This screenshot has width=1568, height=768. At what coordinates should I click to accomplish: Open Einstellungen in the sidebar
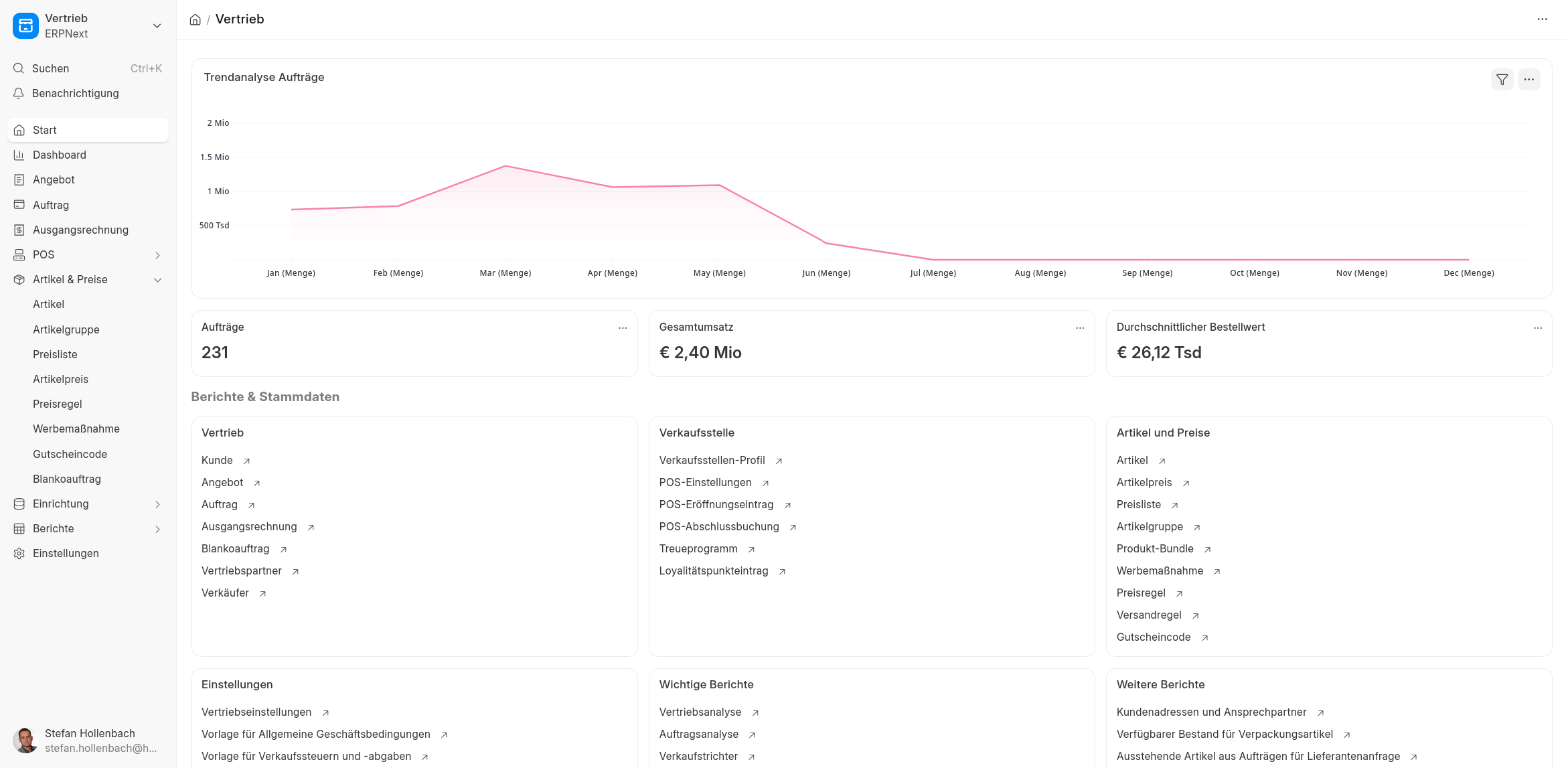coord(88,553)
